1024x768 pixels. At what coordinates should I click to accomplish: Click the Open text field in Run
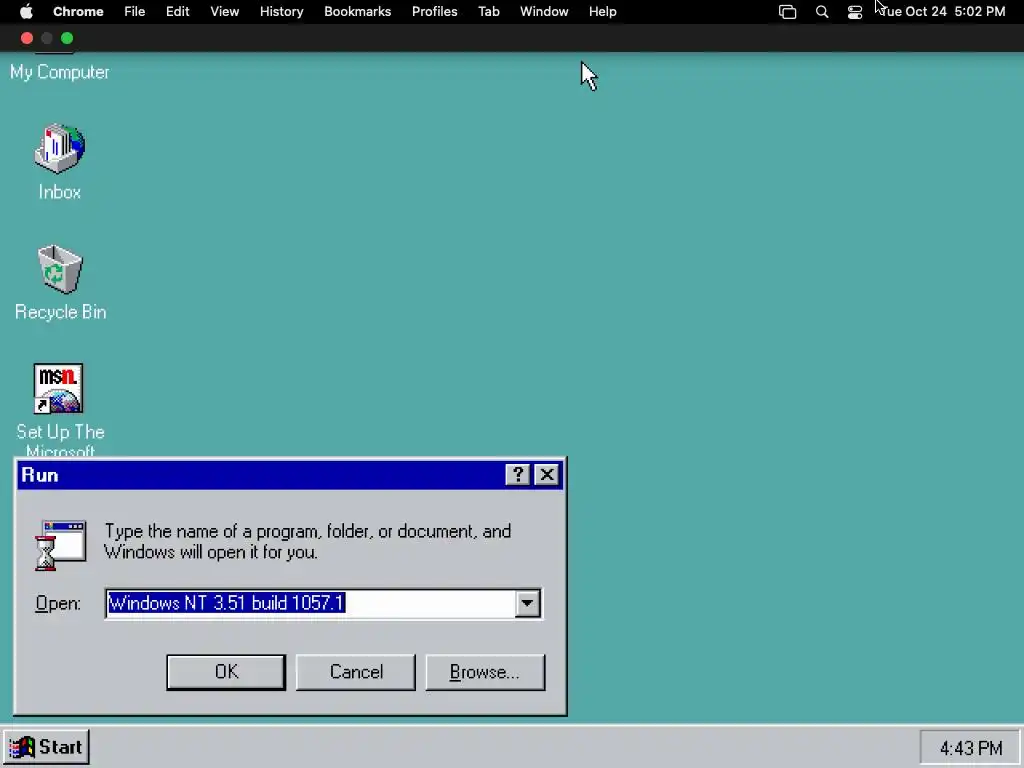click(x=310, y=603)
